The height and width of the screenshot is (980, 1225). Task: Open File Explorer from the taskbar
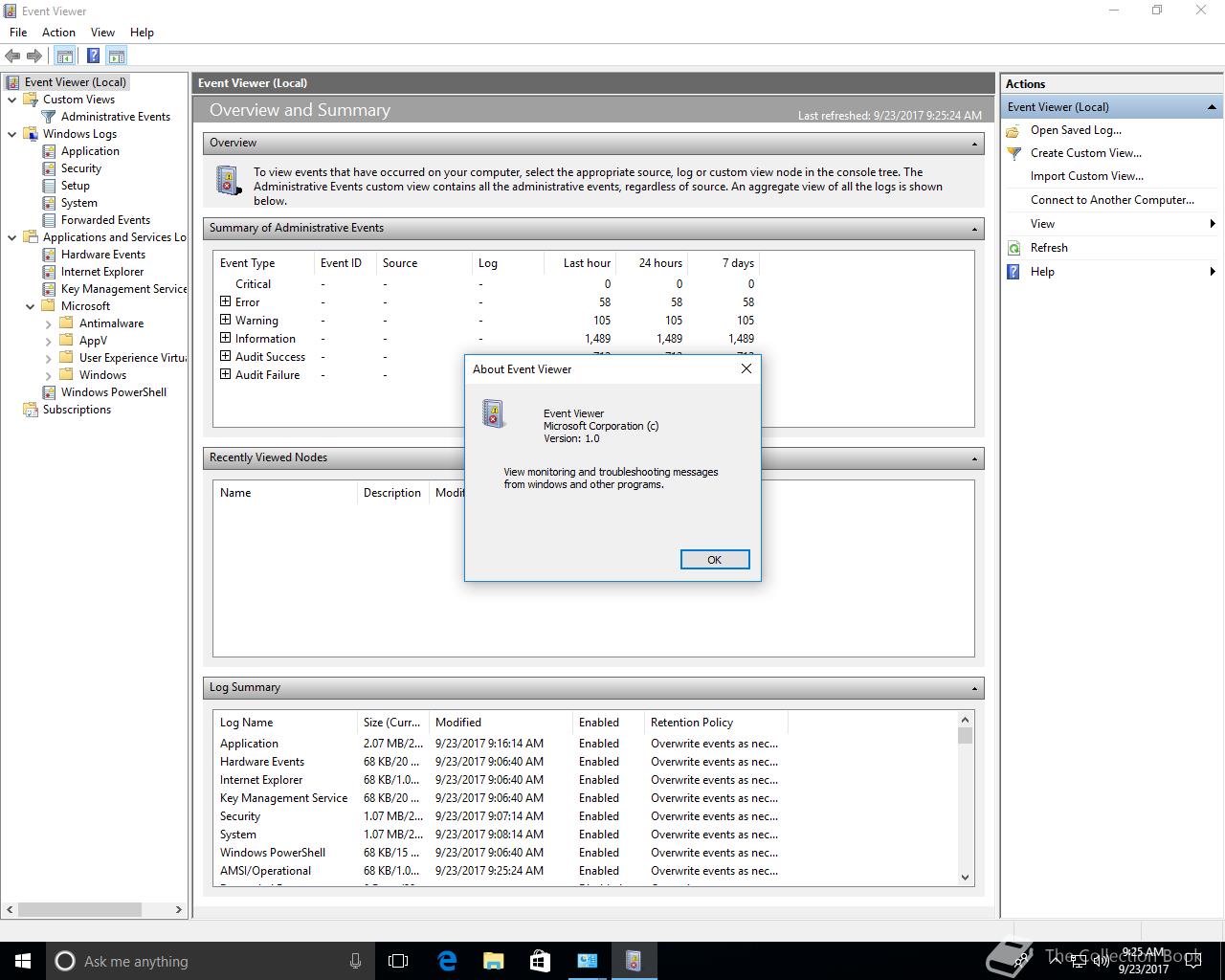pyautogui.click(x=493, y=961)
